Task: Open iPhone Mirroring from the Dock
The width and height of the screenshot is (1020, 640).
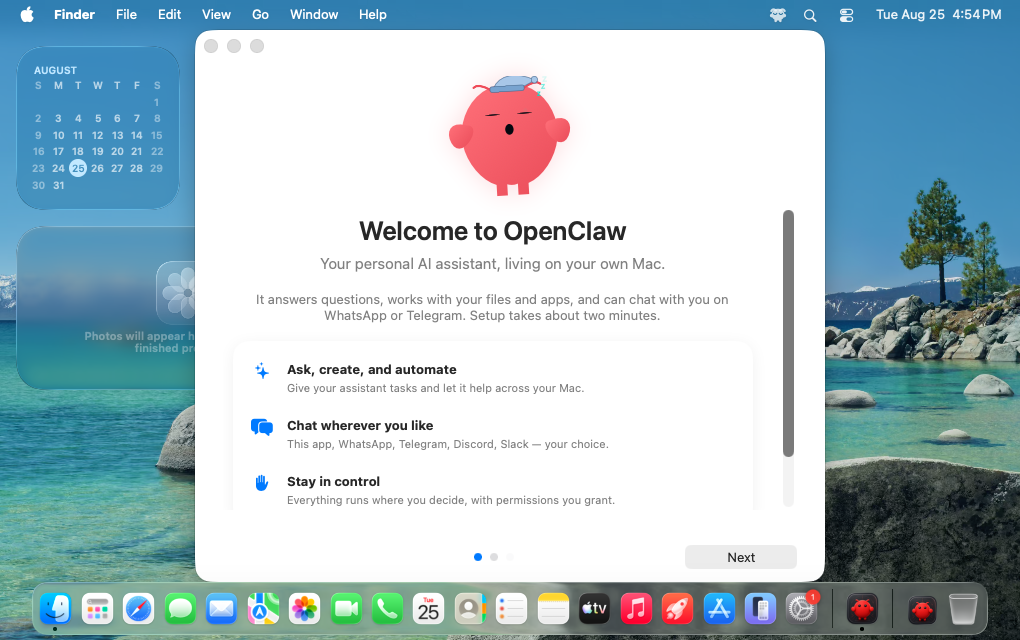Action: [760, 609]
